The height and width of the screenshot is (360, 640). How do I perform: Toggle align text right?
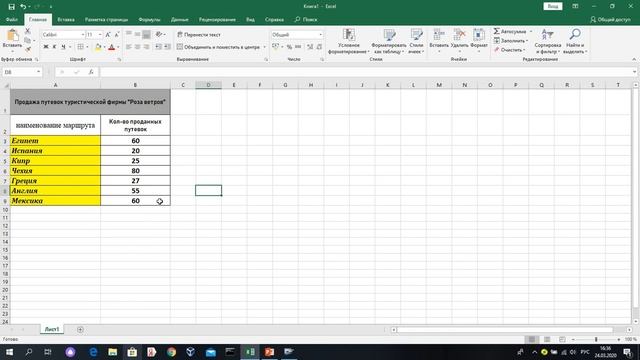point(146,47)
